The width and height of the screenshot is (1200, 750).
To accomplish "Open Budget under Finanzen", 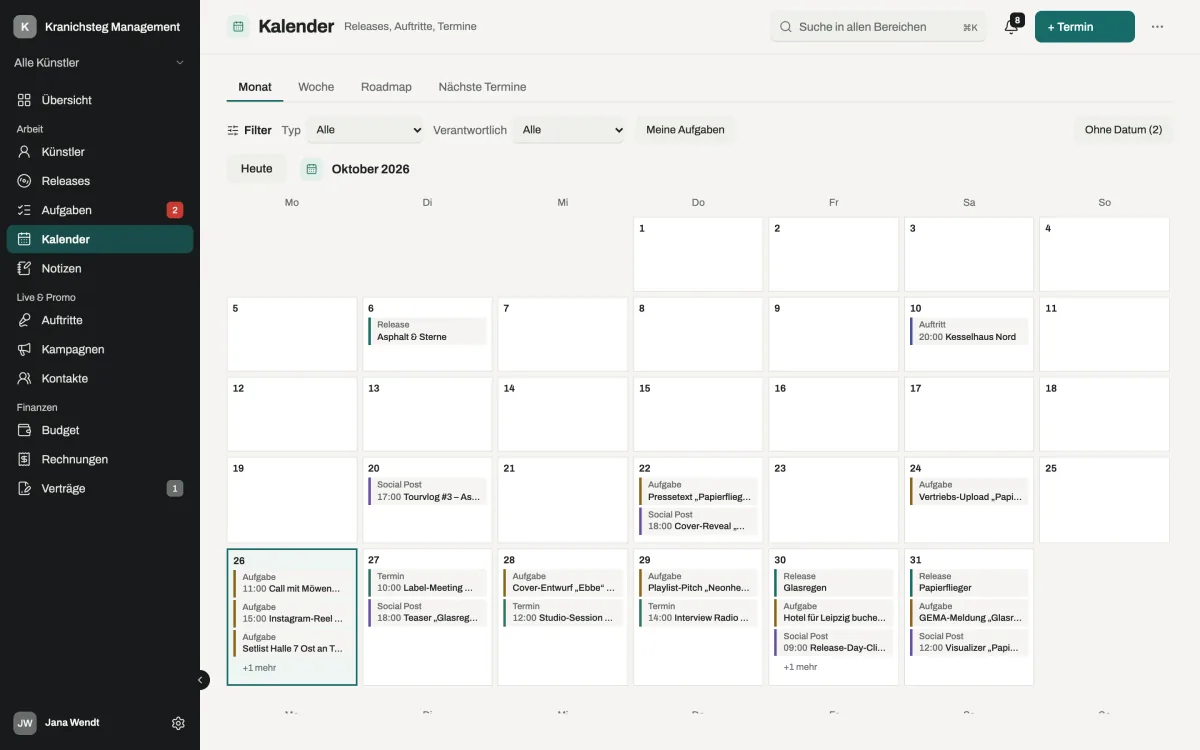I will (x=100, y=430).
